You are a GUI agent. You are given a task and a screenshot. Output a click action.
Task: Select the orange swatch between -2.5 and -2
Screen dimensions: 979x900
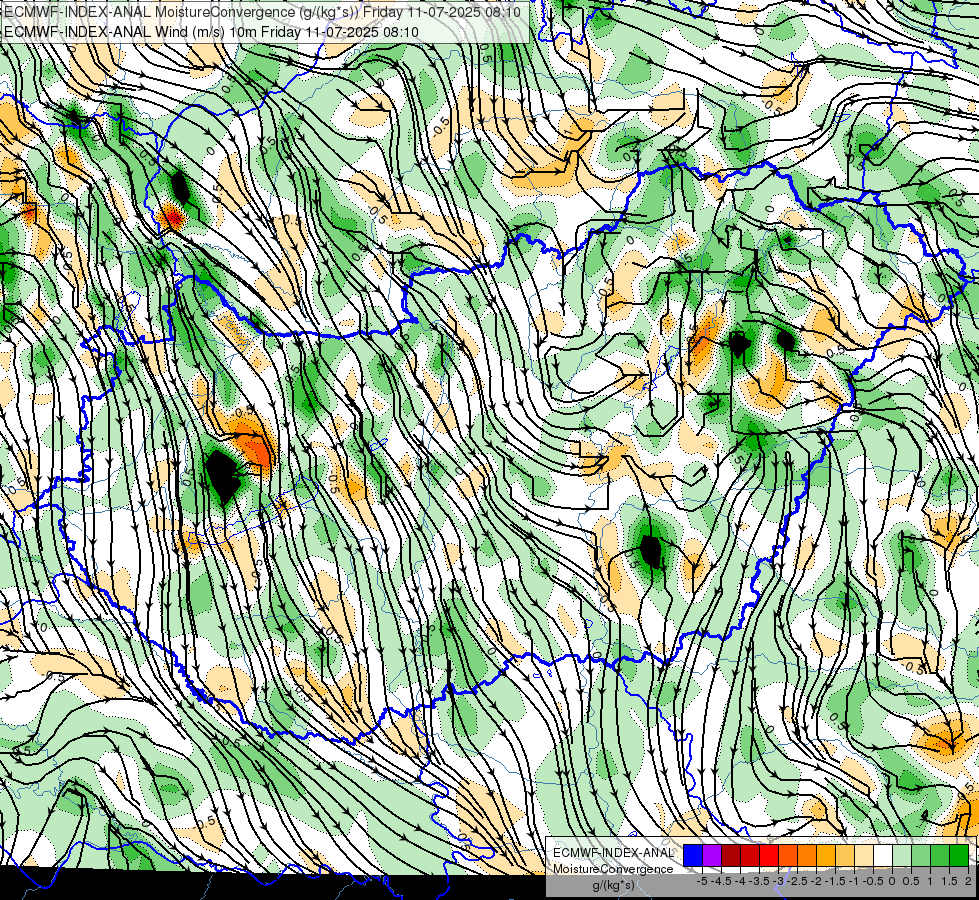(807, 856)
